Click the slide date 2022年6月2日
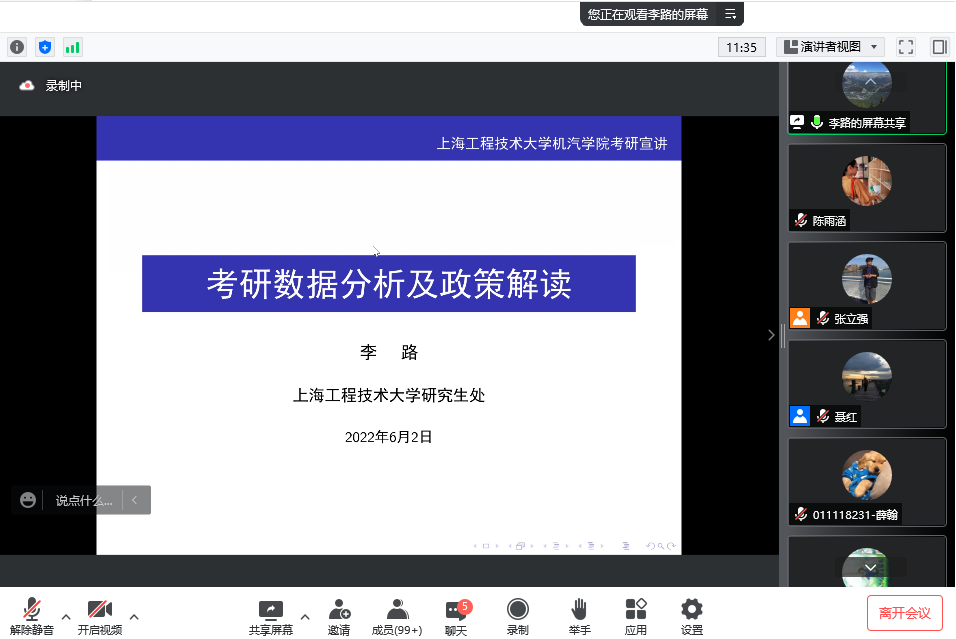The width and height of the screenshot is (956, 639). [x=389, y=437]
